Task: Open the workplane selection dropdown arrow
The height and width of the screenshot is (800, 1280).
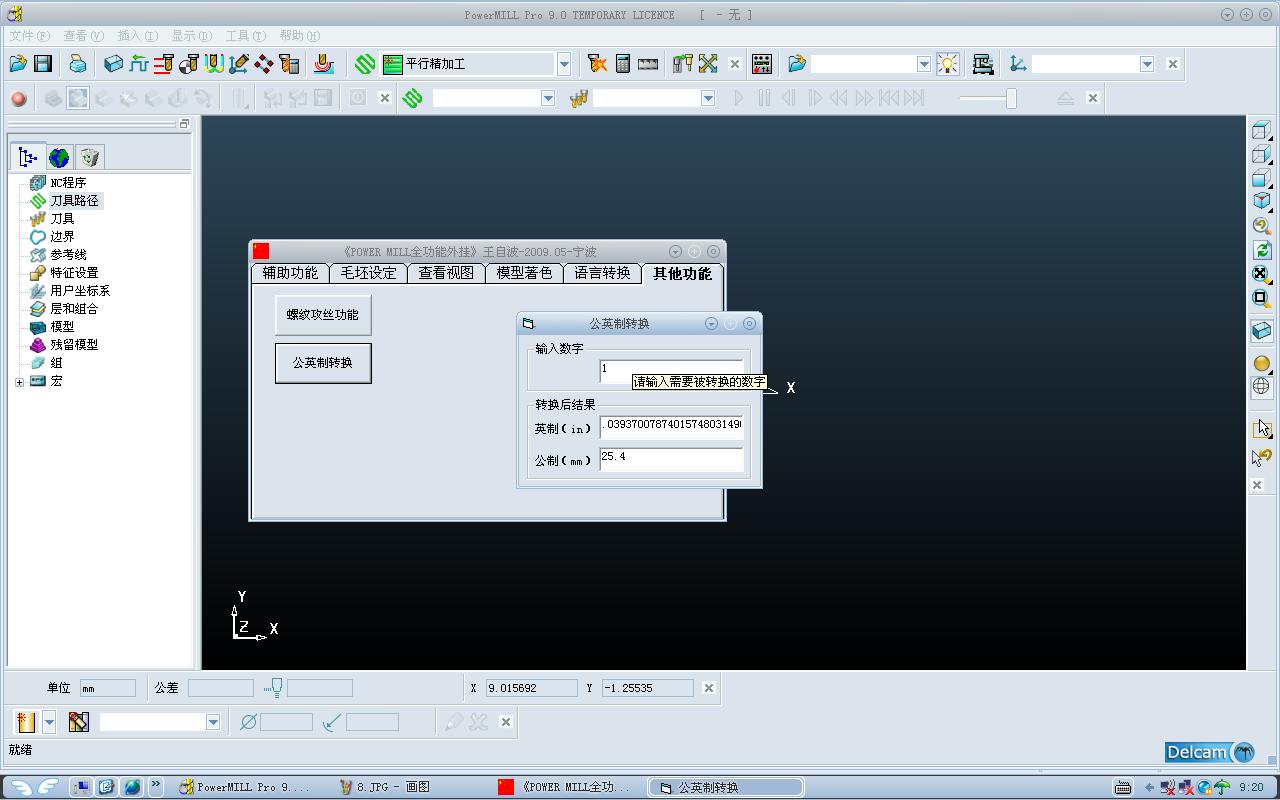Action: (x=1147, y=64)
